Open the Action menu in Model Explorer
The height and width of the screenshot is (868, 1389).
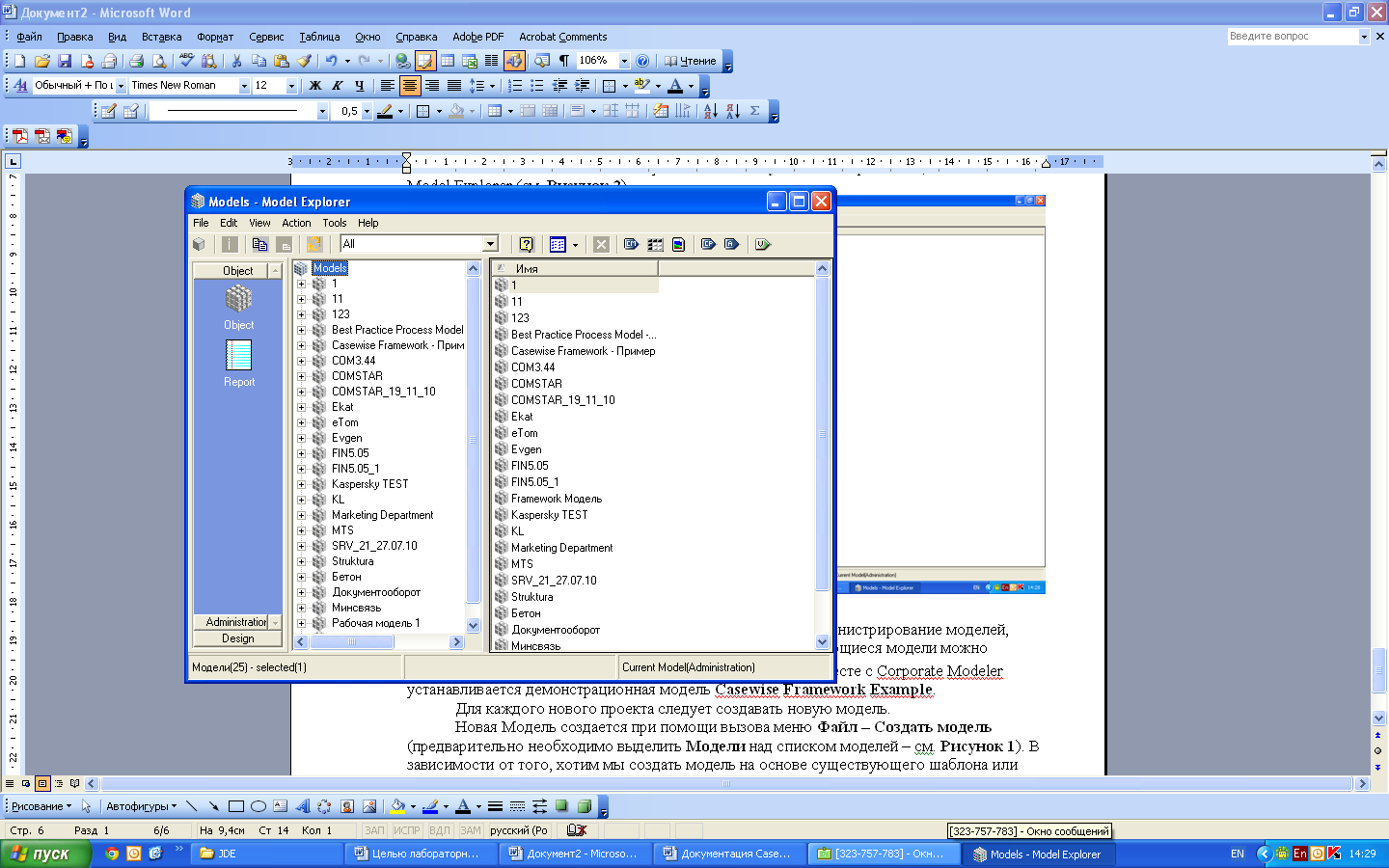296,223
